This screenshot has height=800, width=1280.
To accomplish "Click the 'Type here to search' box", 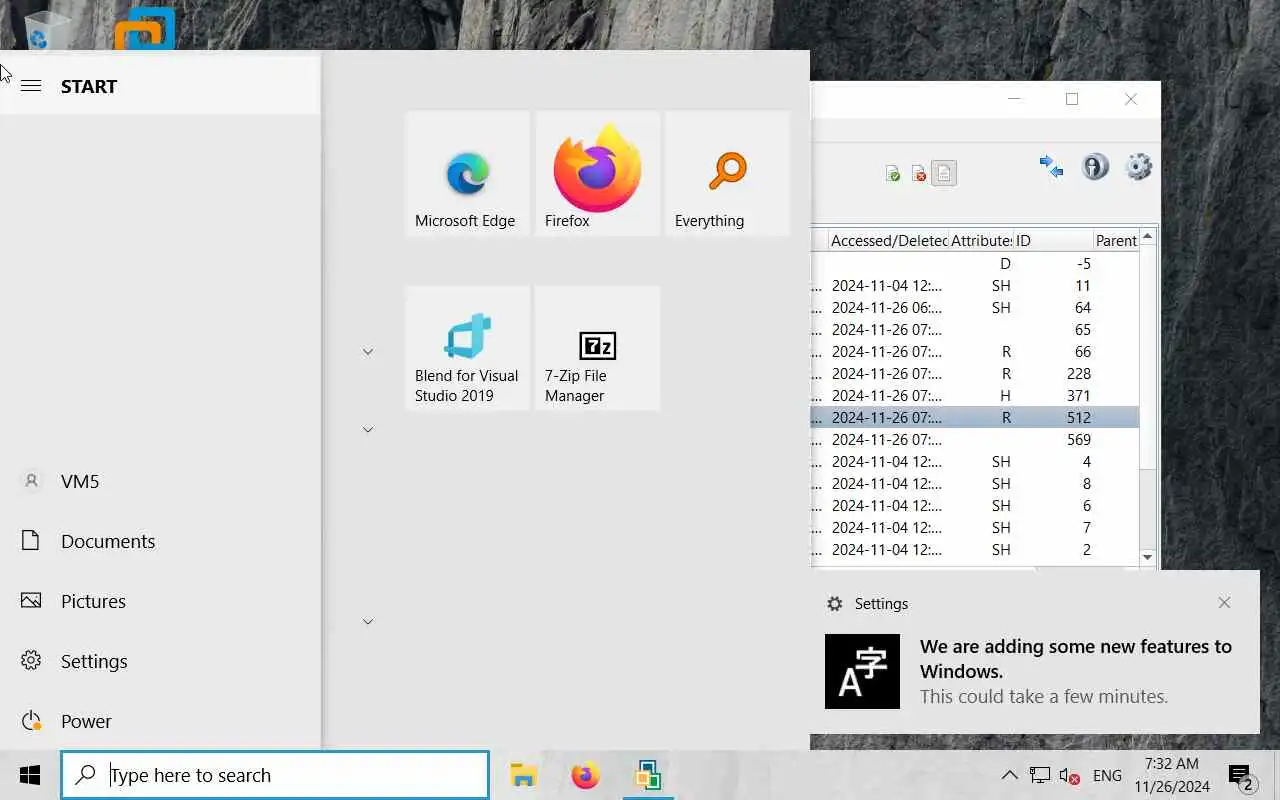I will tap(275, 775).
